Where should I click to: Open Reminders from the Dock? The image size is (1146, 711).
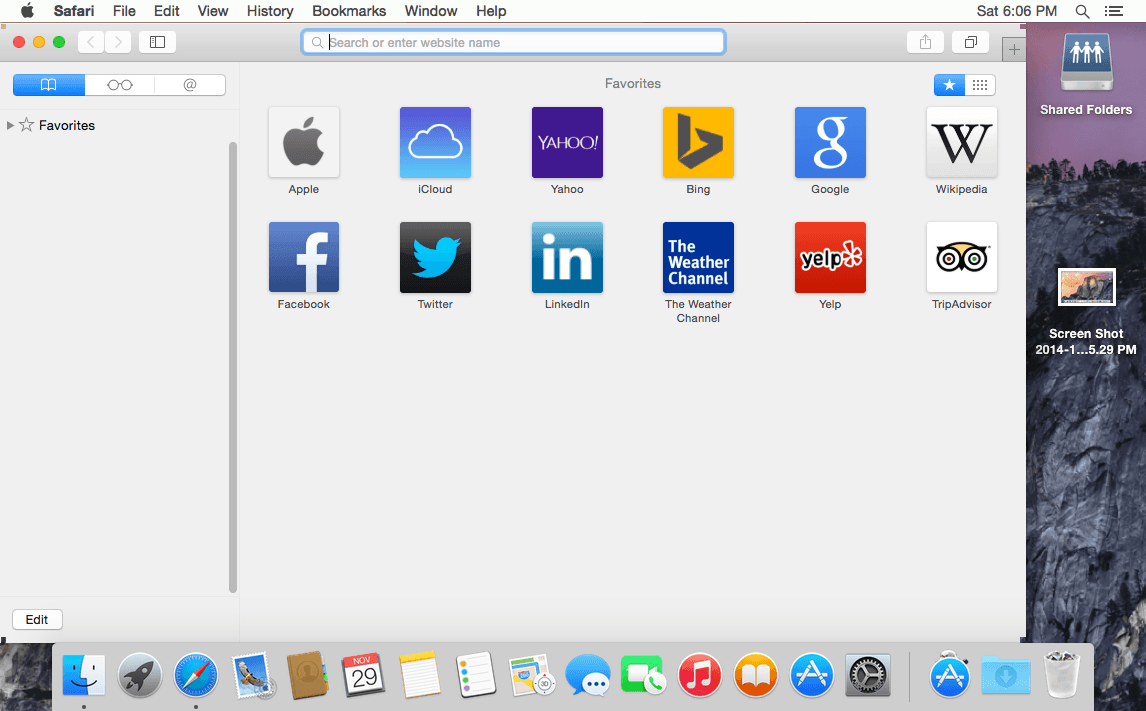[x=476, y=674]
